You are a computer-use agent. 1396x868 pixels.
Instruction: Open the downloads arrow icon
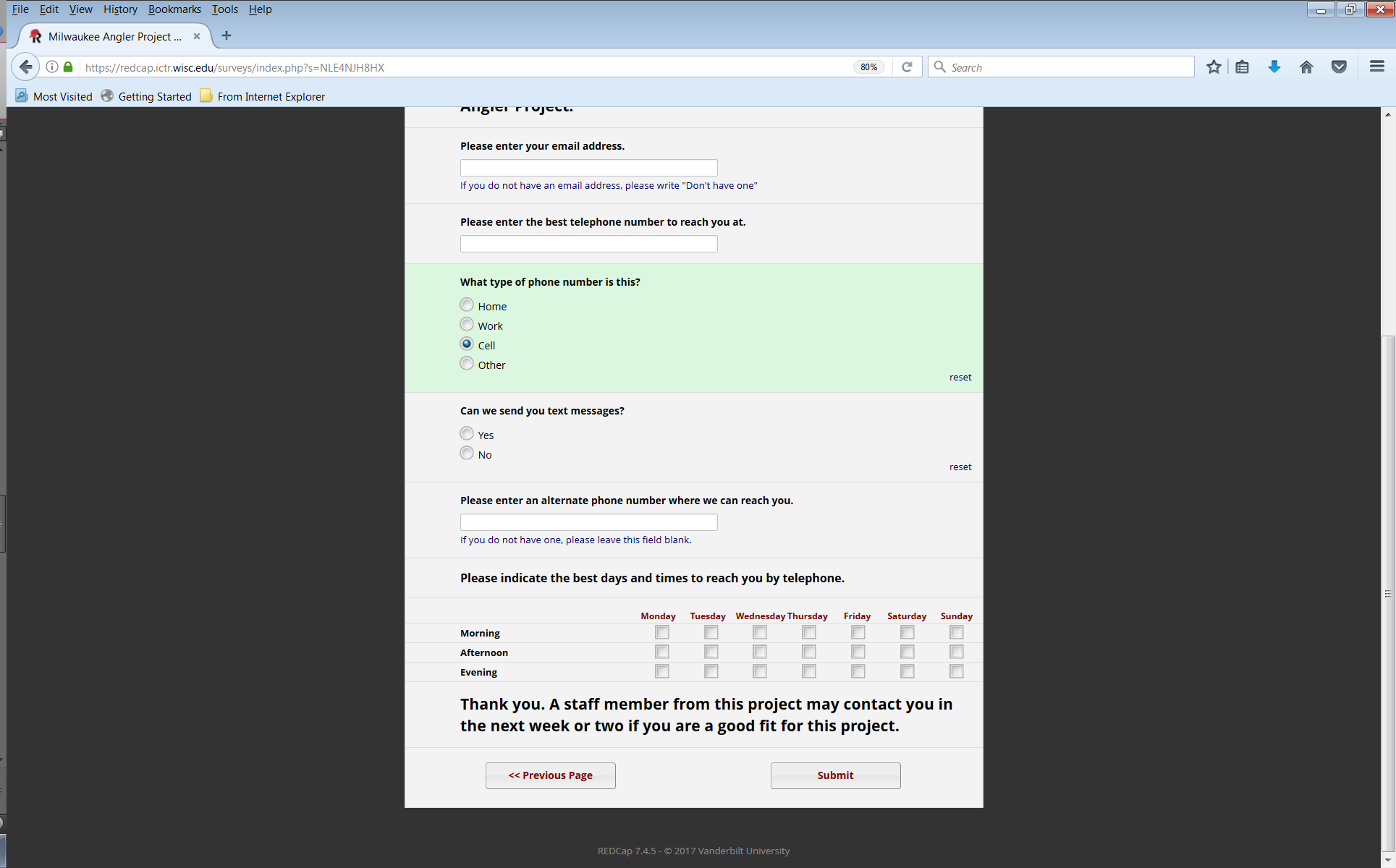[1274, 67]
